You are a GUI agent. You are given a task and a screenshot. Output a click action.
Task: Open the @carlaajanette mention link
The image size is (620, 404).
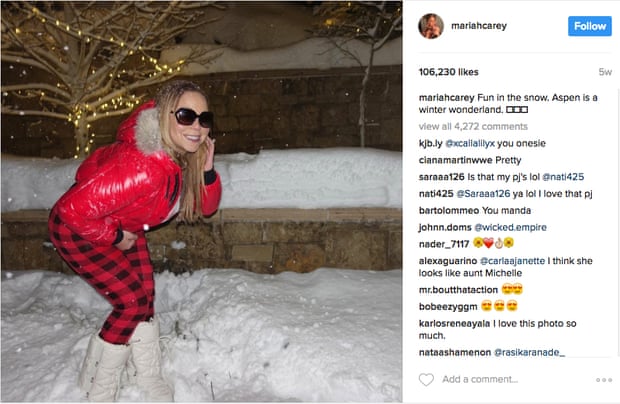(512, 261)
